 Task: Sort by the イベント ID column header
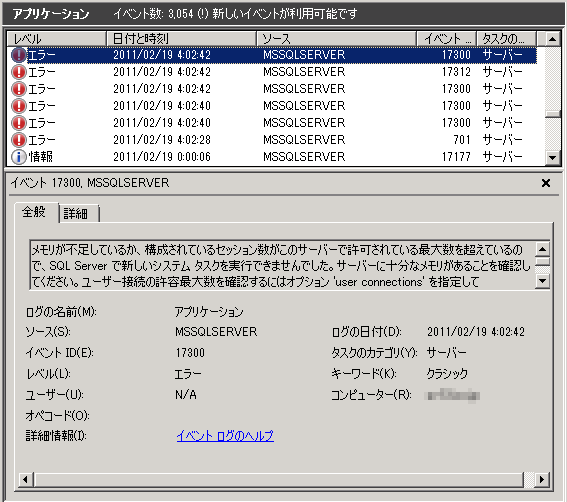447,39
